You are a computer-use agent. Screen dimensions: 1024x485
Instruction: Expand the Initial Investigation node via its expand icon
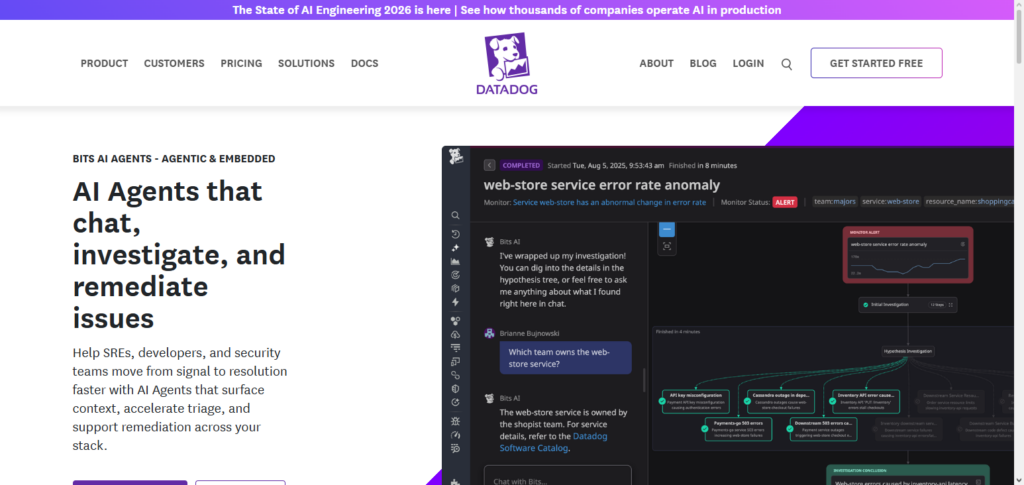click(950, 305)
